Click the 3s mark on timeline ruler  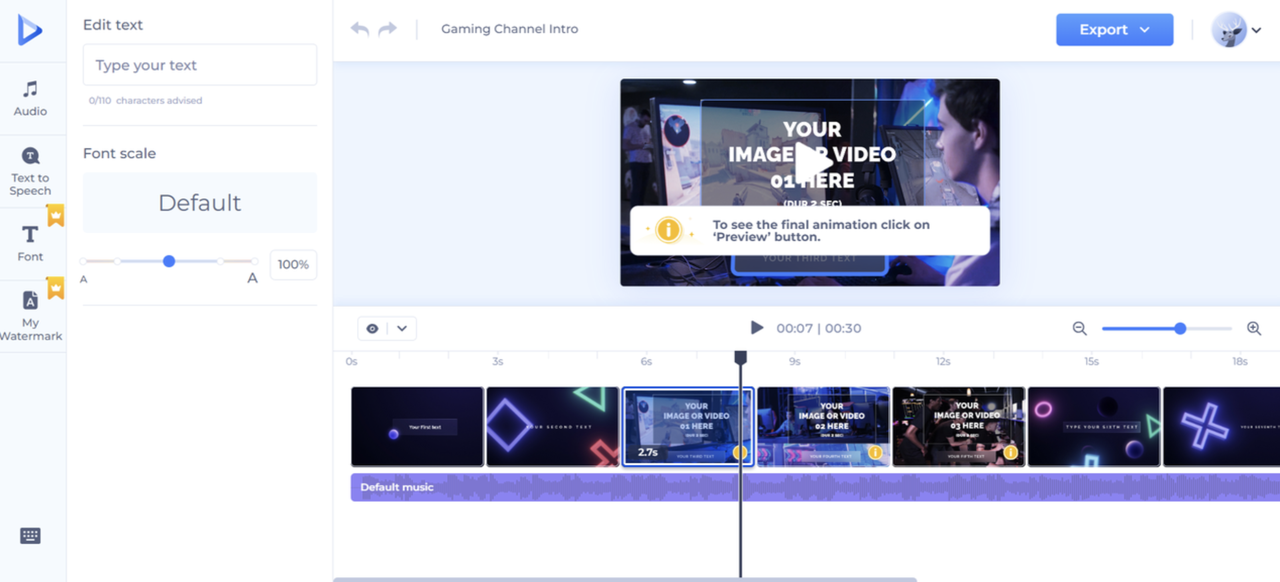click(497, 361)
